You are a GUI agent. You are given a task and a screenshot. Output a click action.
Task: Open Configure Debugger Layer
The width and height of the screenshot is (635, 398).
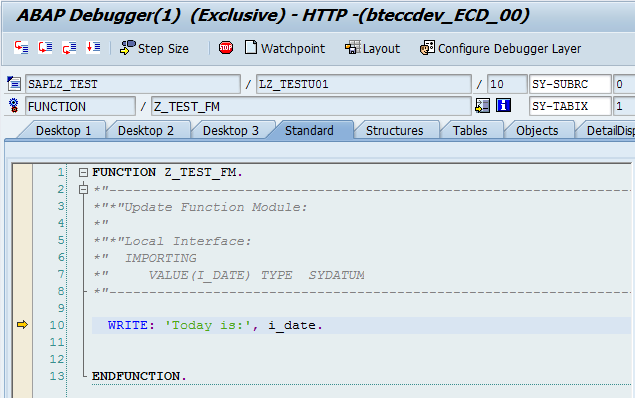(x=500, y=48)
